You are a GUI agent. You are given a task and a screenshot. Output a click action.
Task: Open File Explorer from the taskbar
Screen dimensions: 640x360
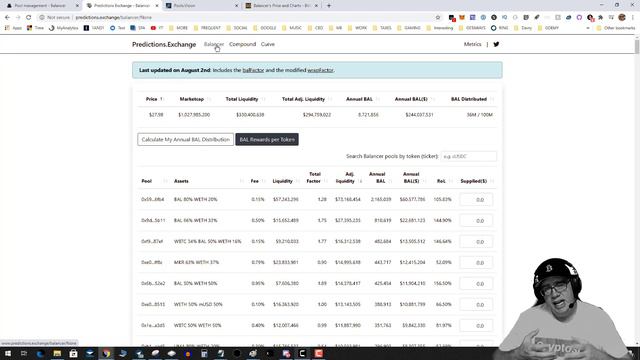[57, 353]
